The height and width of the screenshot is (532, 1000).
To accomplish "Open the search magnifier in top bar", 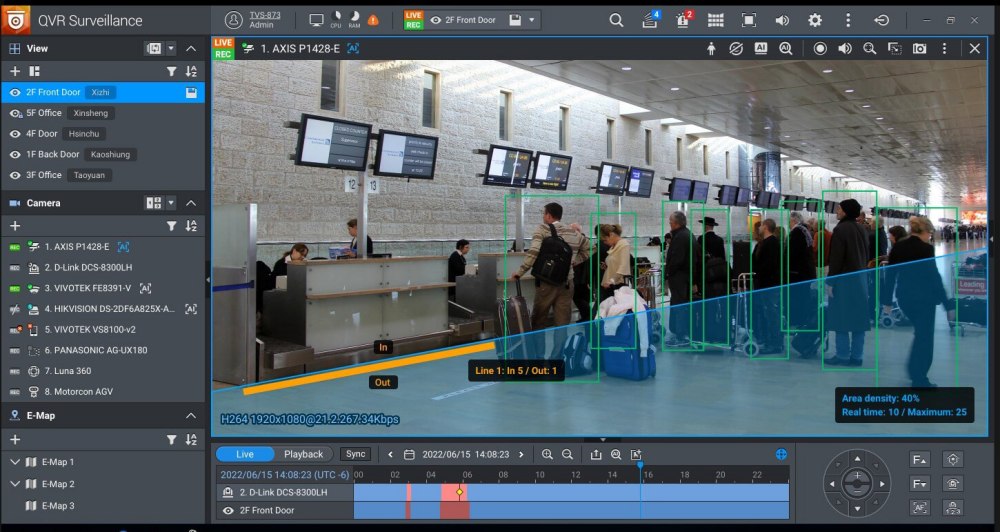I will click(x=616, y=20).
